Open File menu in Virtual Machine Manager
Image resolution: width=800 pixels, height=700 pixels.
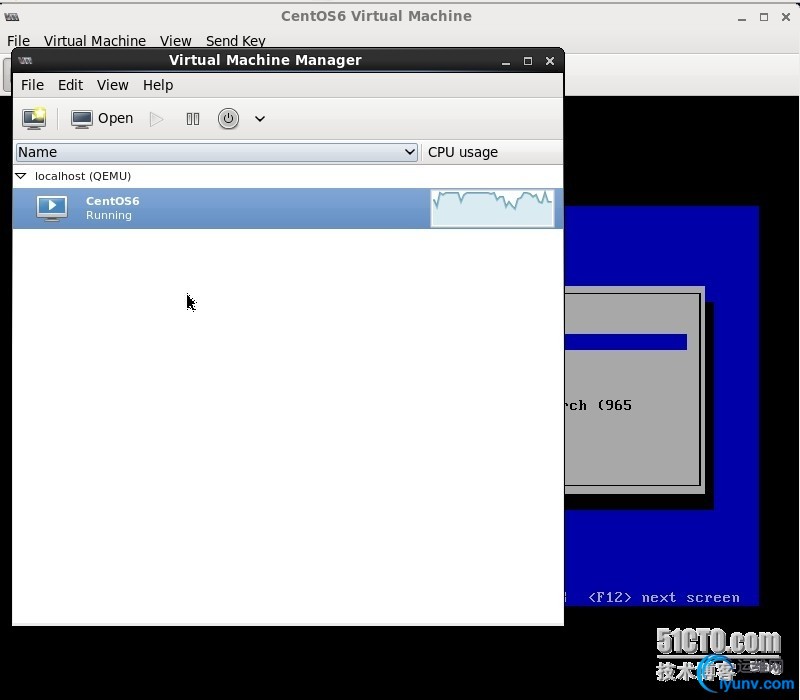pyautogui.click(x=32, y=85)
